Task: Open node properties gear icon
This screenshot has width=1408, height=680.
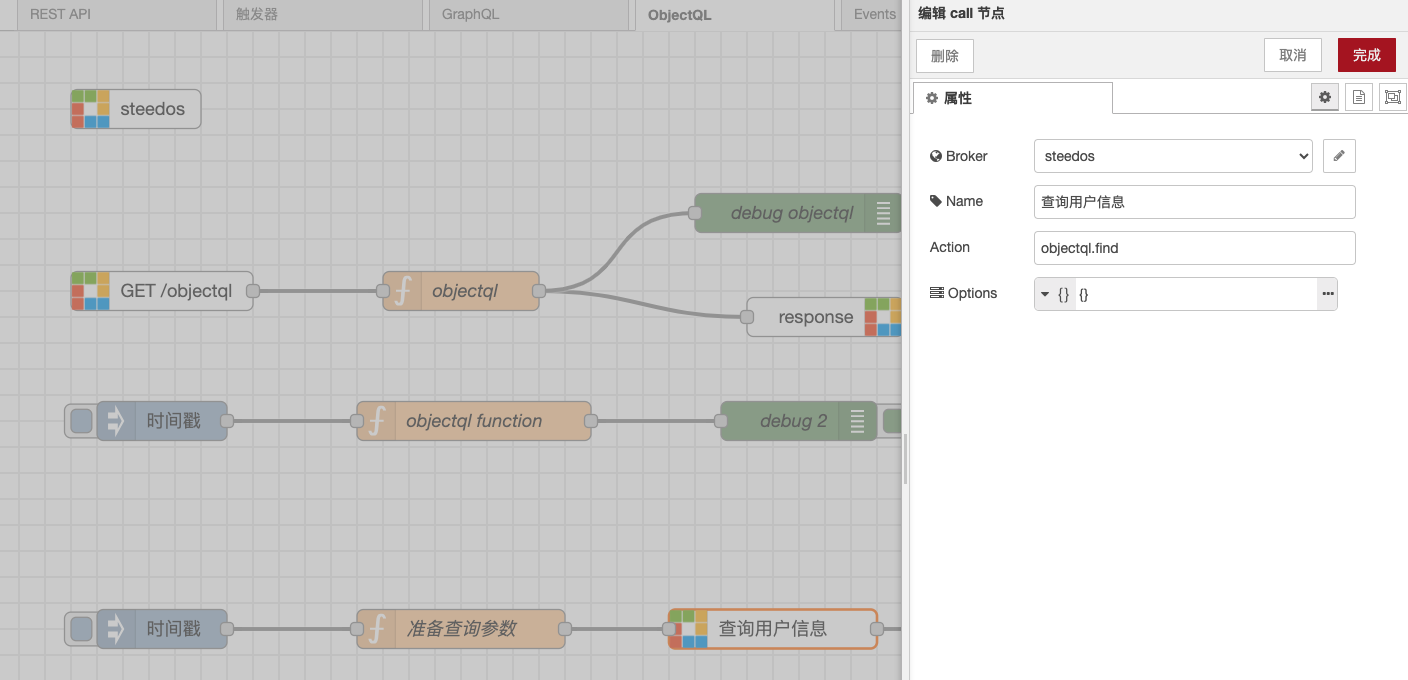Action: tap(1325, 97)
